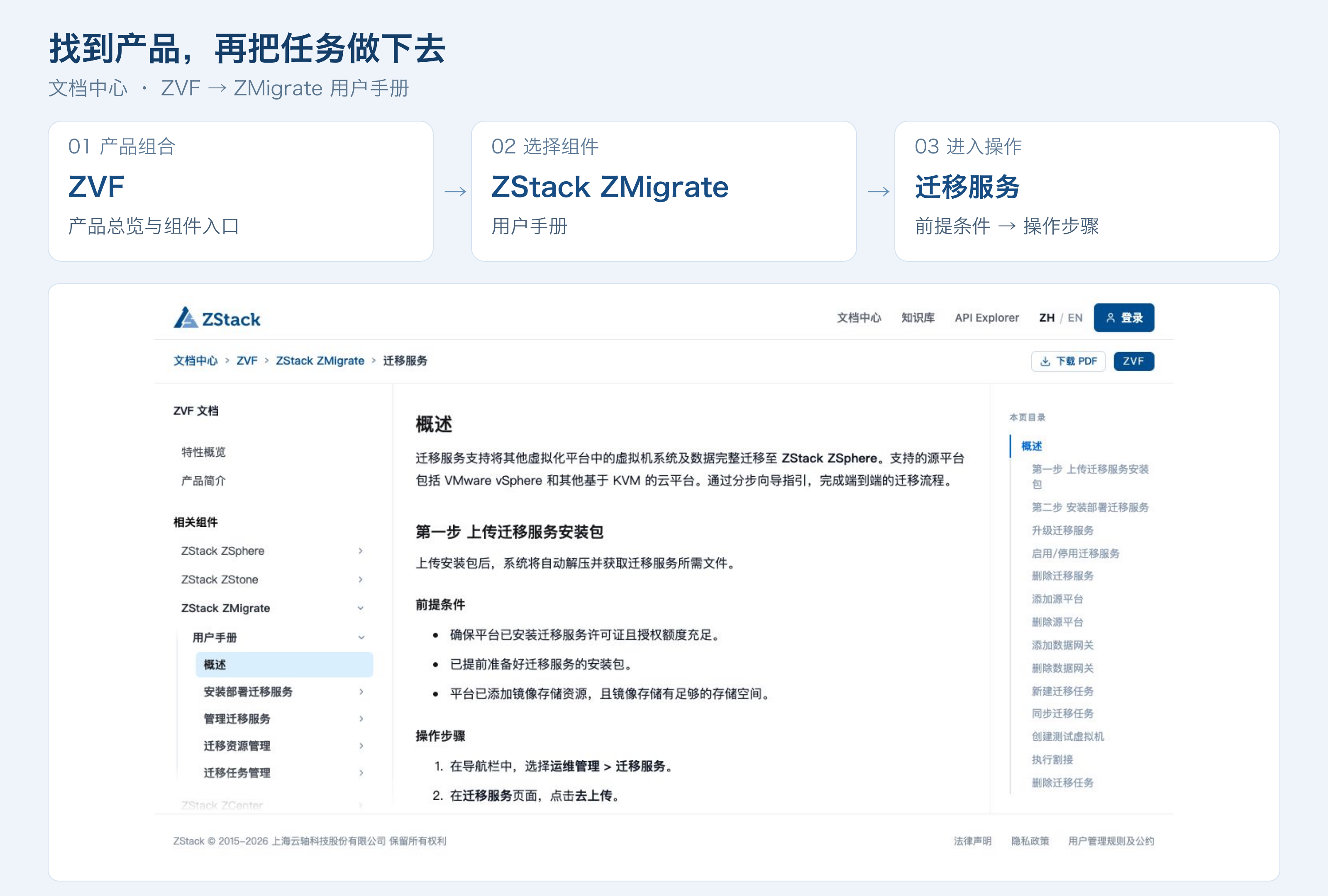Image resolution: width=1328 pixels, height=896 pixels.
Task: Expand the ZStack ZStone chevron
Action: click(361, 579)
